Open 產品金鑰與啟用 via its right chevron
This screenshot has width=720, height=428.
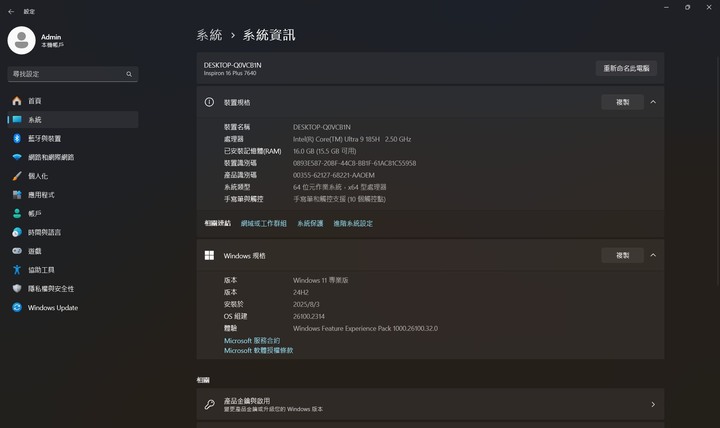pyautogui.click(x=653, y=405)
